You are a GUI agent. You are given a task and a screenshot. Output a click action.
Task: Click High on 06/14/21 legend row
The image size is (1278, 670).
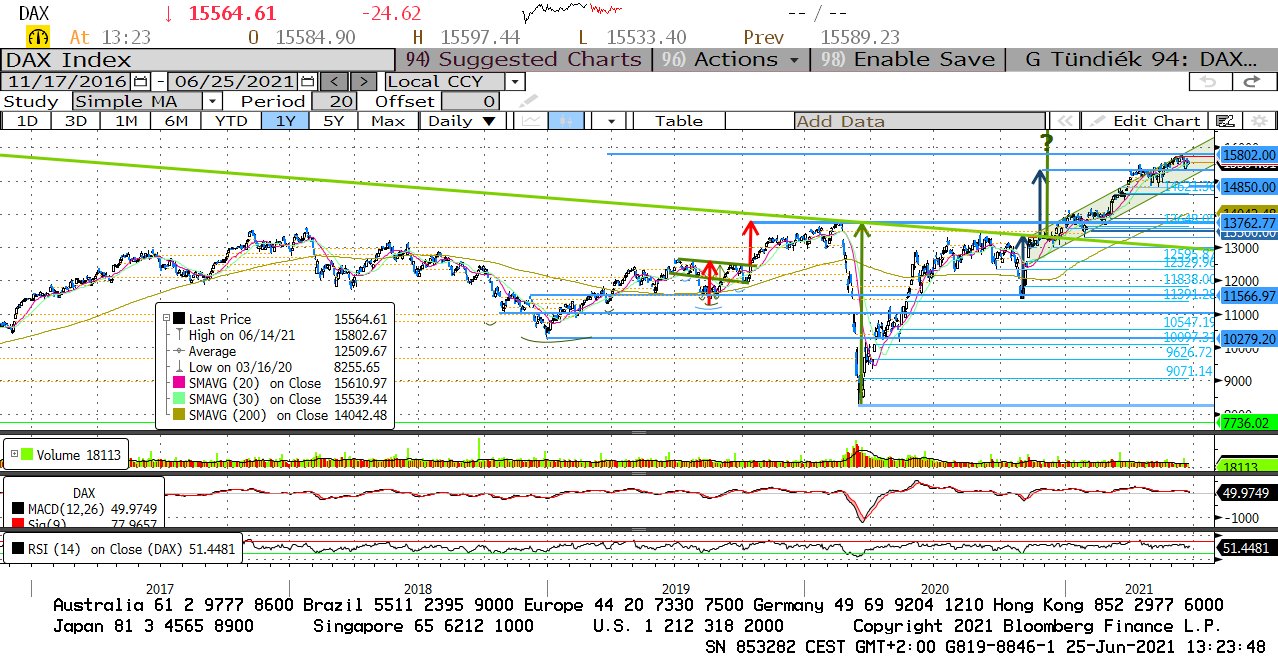point(280,335)
